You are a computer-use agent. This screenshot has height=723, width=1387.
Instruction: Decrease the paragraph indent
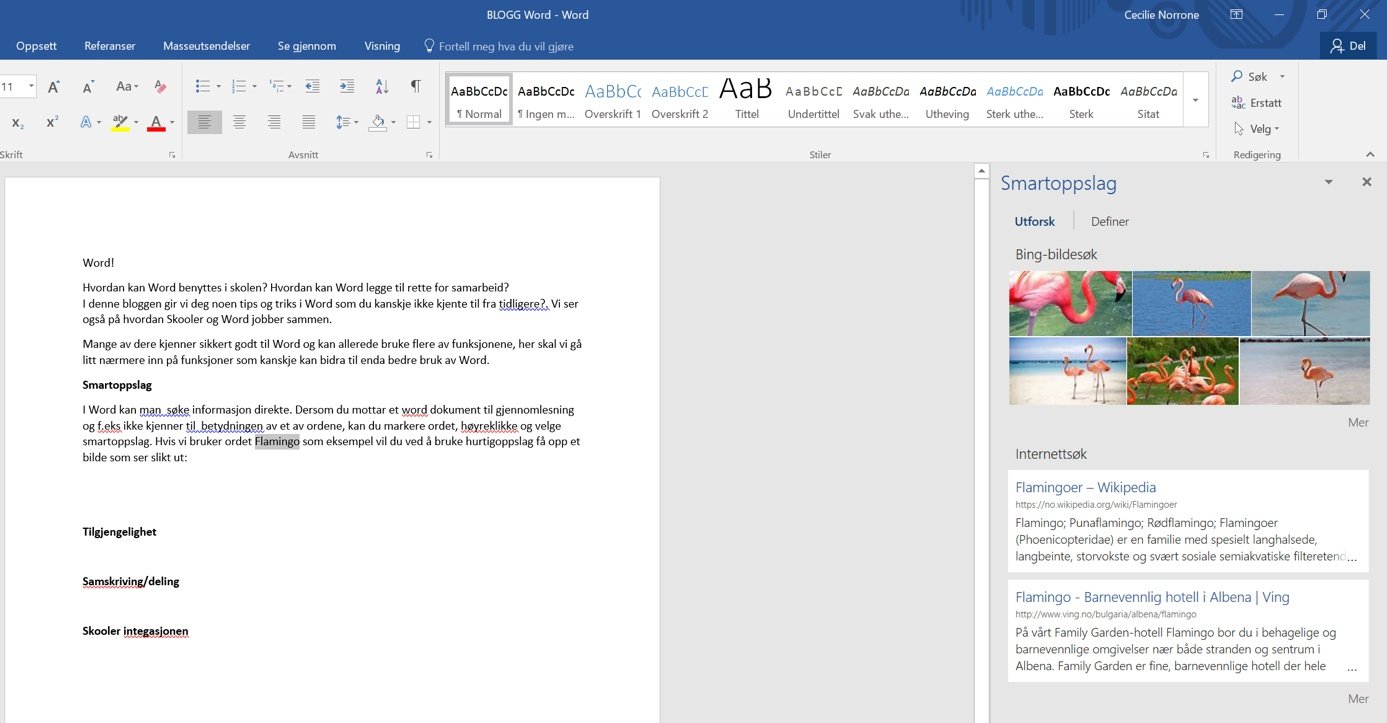tap(312, 87)
